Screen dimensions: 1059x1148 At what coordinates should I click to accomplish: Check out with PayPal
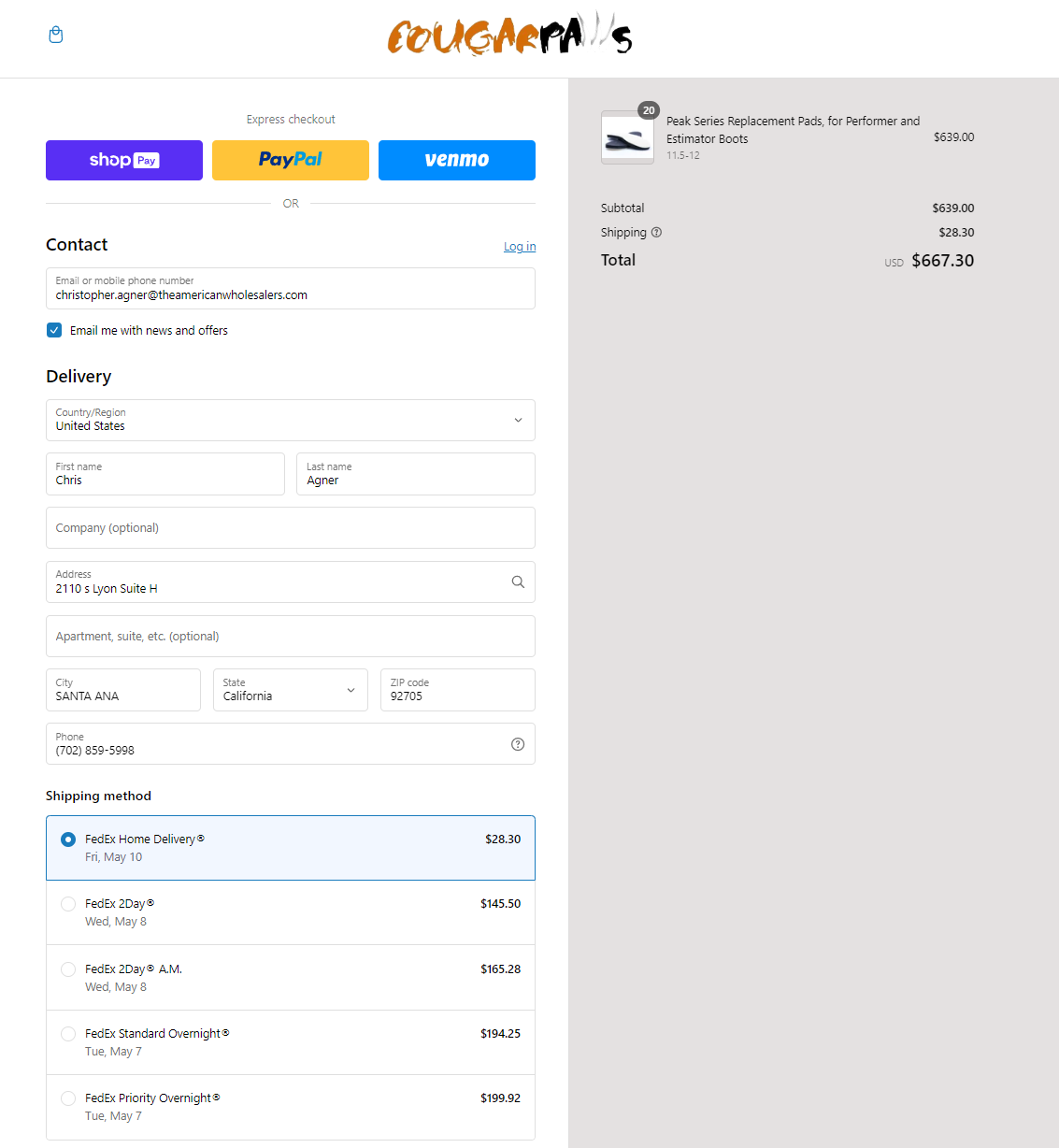[291, 160]
